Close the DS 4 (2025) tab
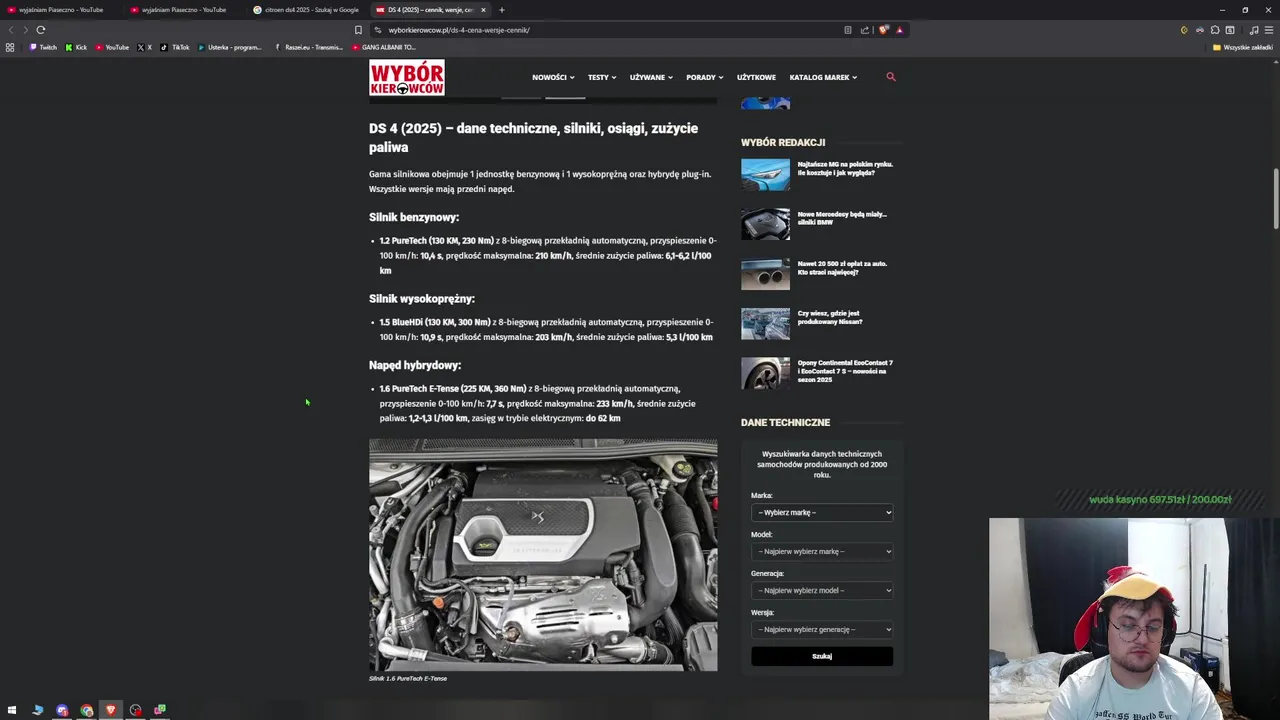The width and height of the screenshot is (1280, 720). (483, 10)
